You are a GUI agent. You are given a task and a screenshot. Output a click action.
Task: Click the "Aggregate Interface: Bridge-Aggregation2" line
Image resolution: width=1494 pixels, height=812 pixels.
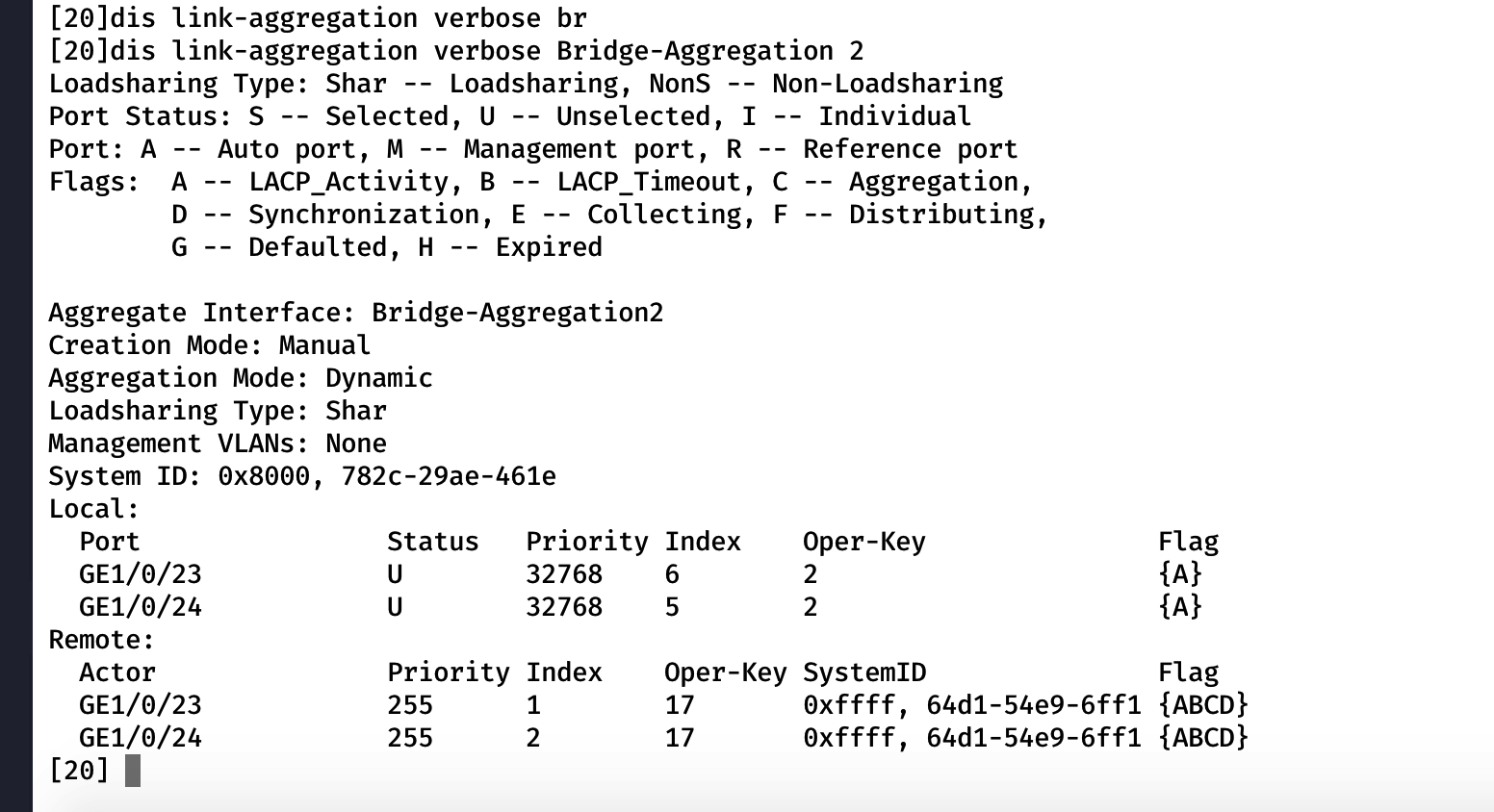click(356, 313)
